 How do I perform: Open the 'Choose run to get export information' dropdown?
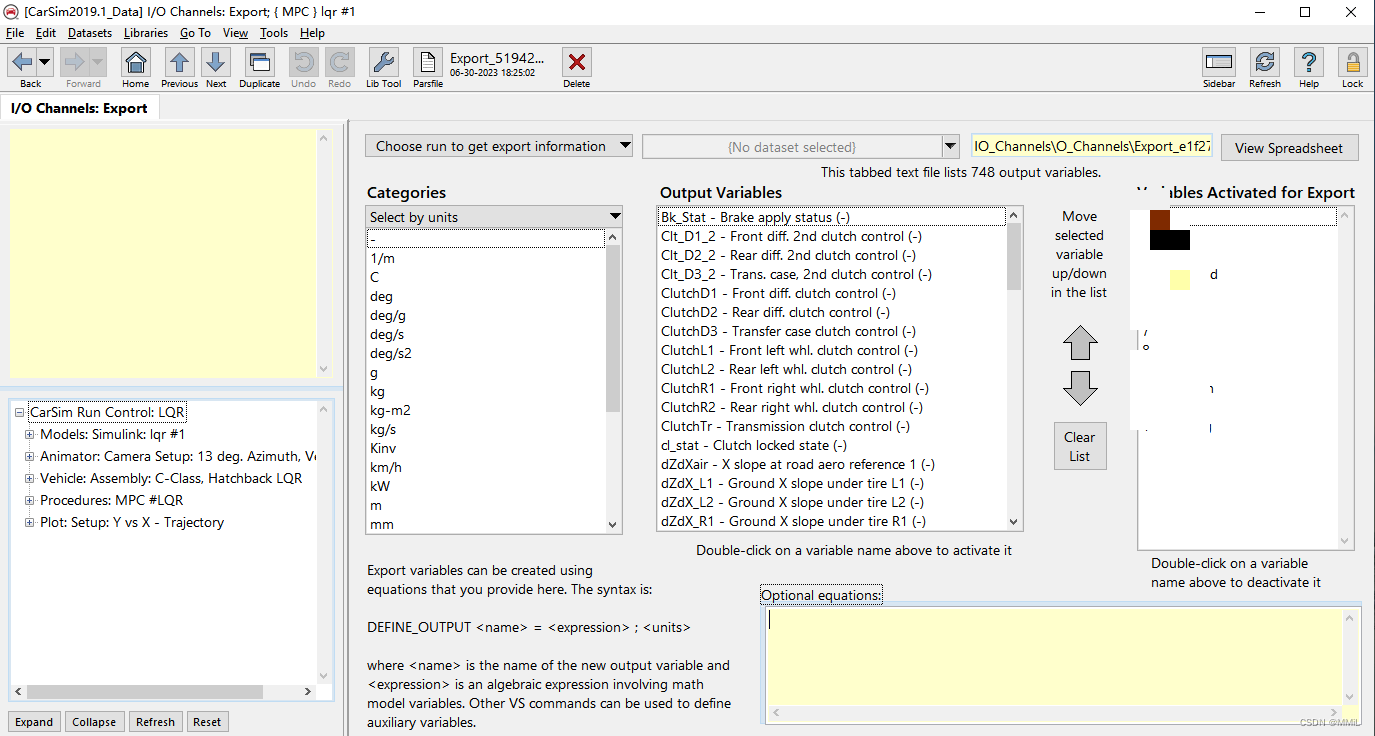(x=499, y=146)
